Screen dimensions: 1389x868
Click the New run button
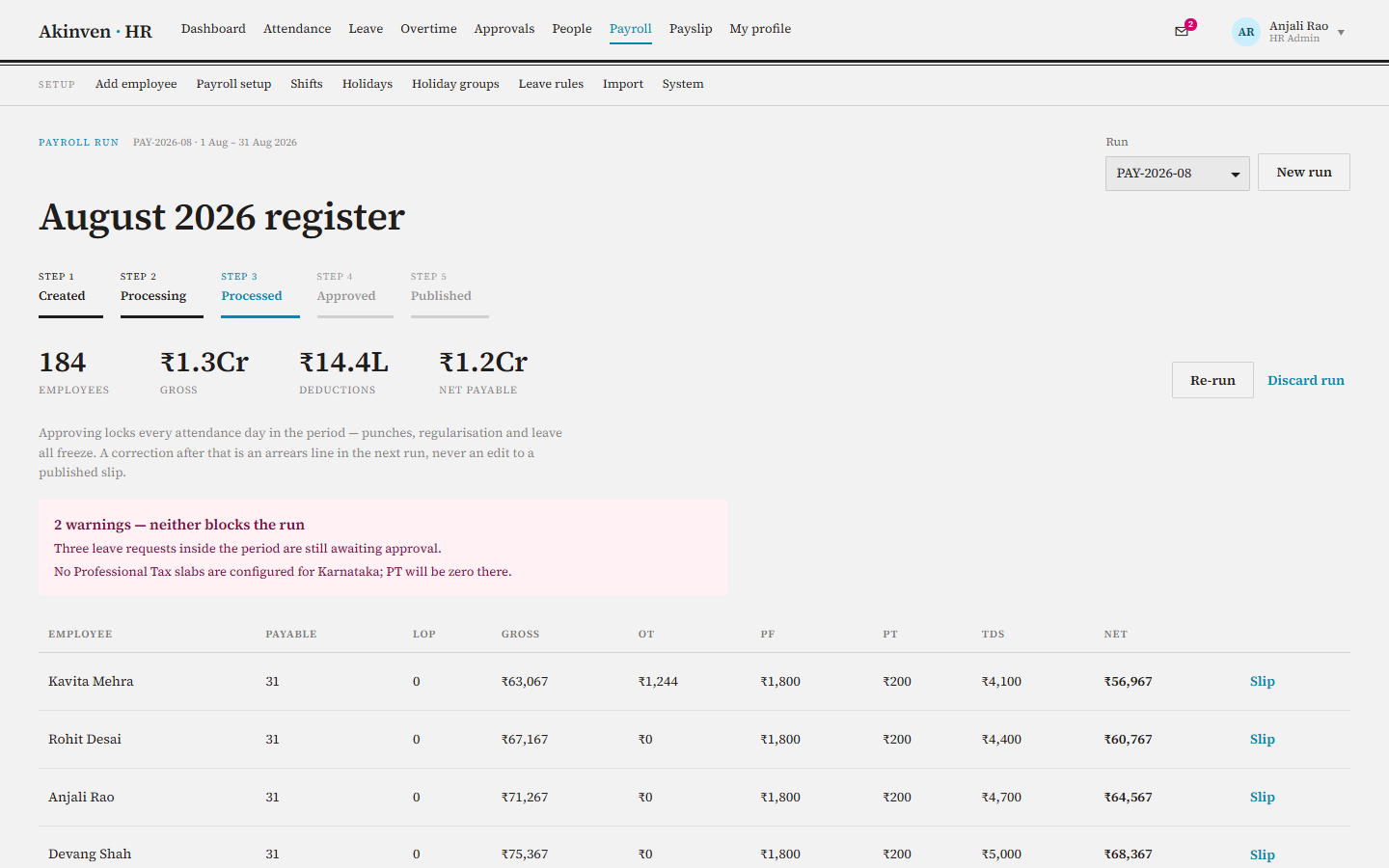point(1304,173)
